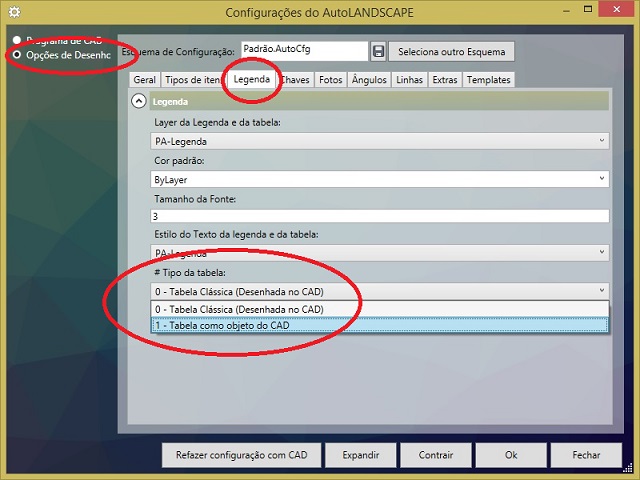Viewport: 640px width, 480px height.
Task: Close the configuration window with the X
Action: click(x=615, y=12)
